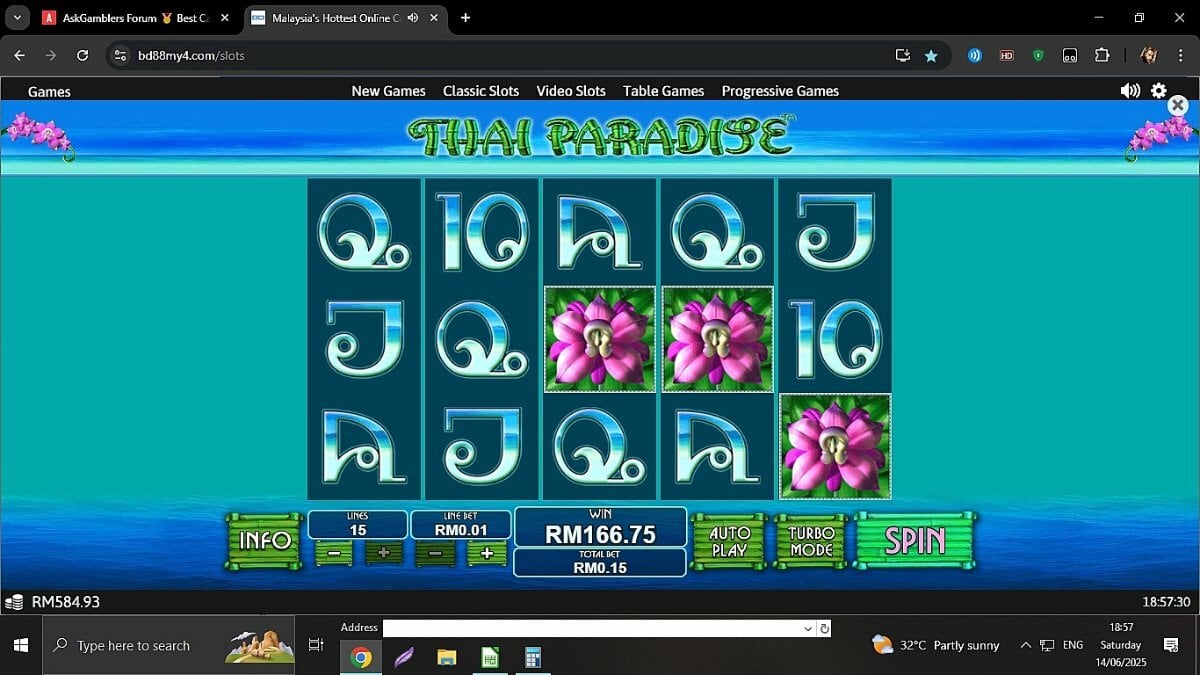
Task: Open File Explorer from taskbar
Action: click(447, 657)
